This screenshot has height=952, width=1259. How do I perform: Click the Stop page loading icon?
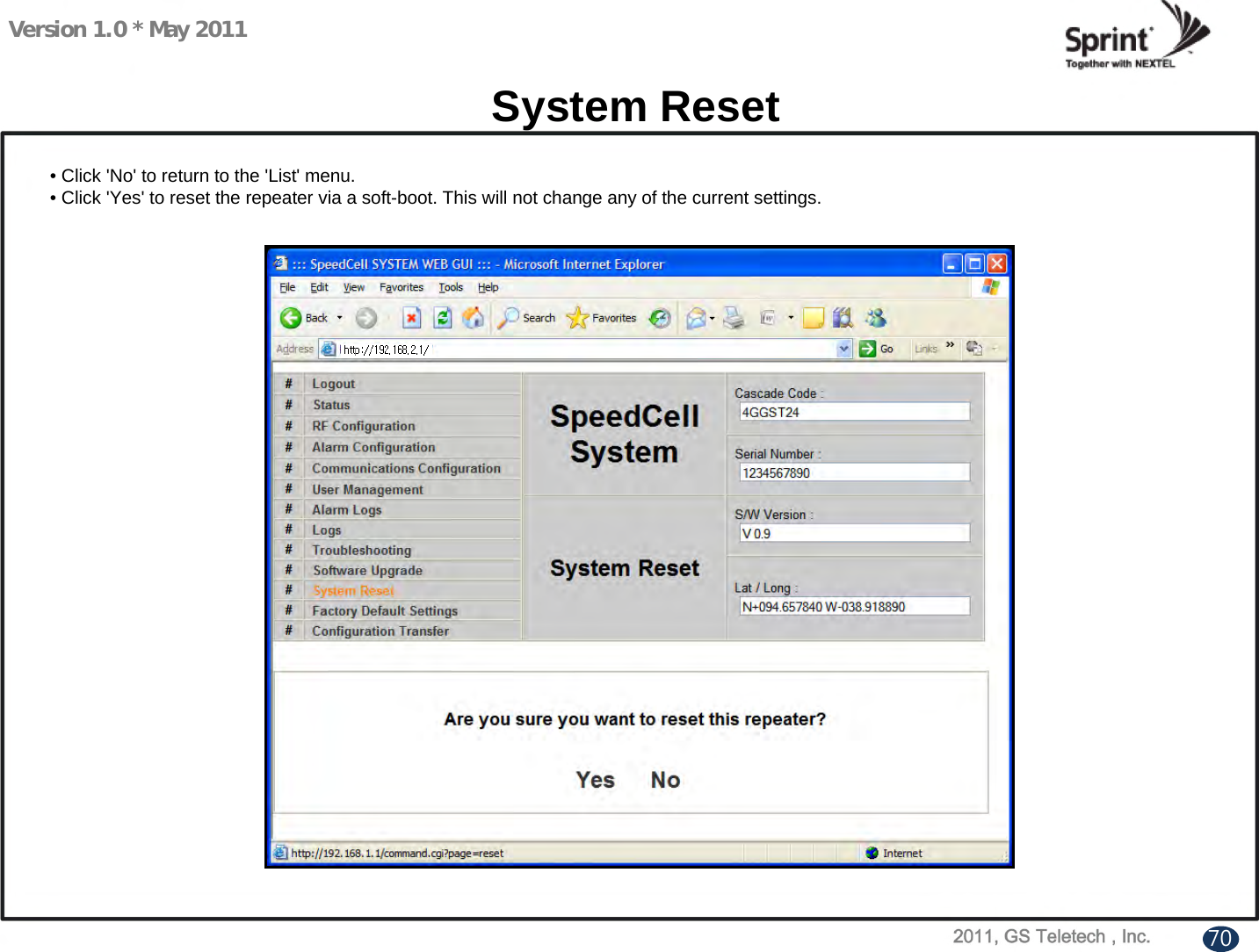(x=411, y=318)
